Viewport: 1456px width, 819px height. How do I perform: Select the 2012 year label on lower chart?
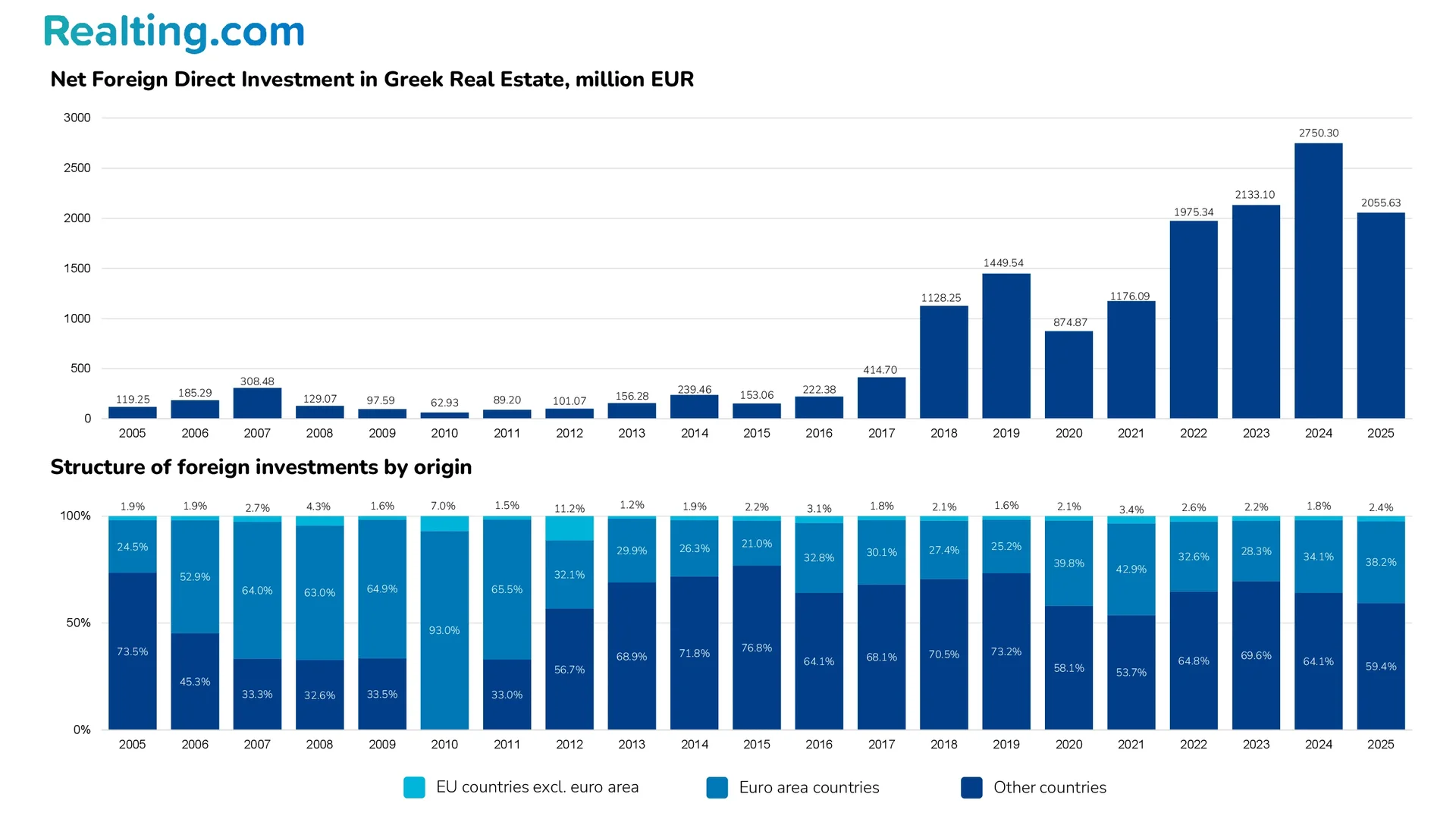tap(569, 744)
